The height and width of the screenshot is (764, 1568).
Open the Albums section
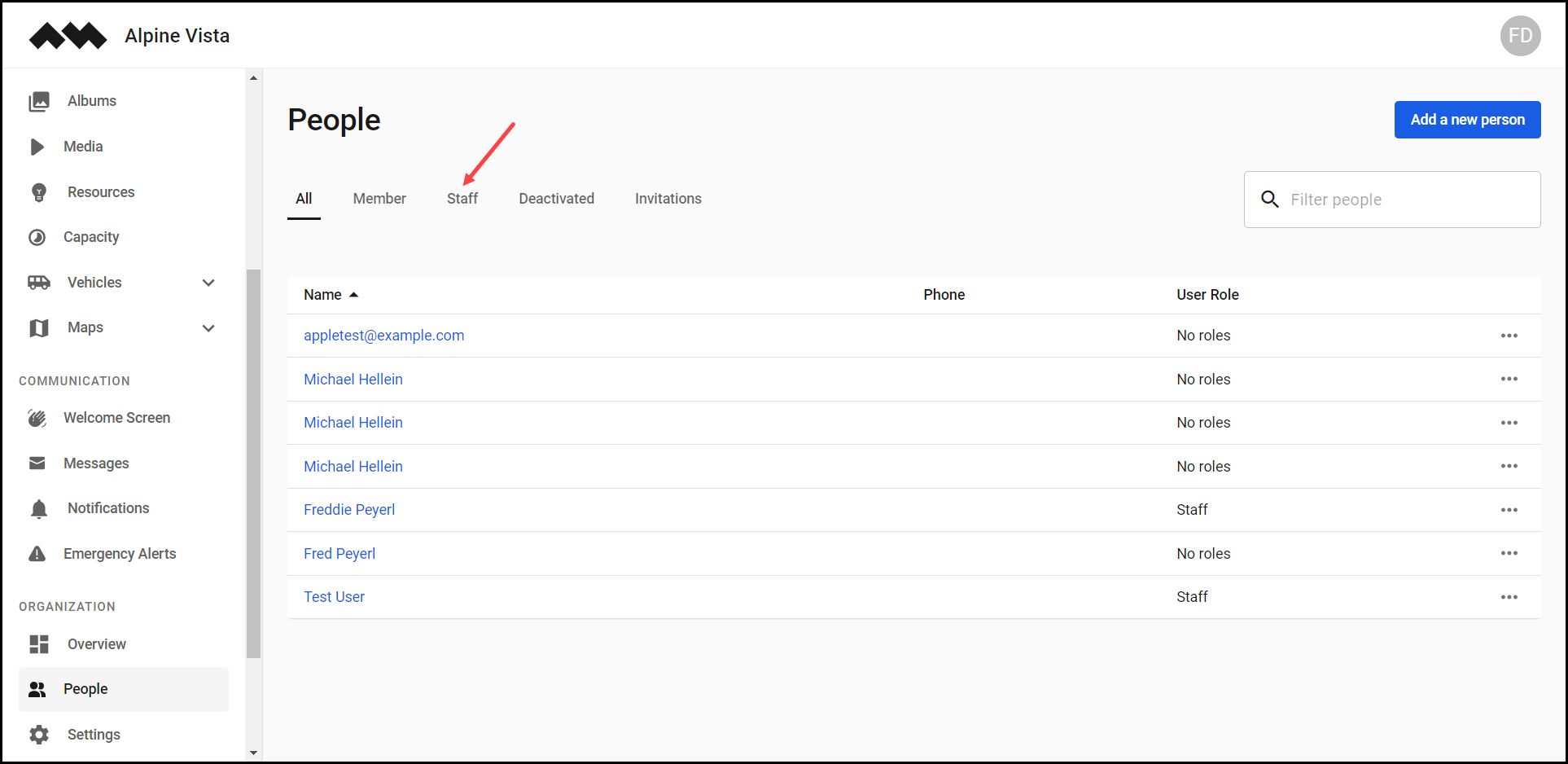click(91, 100)
